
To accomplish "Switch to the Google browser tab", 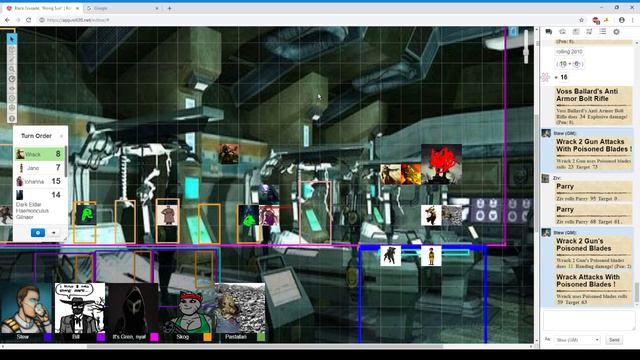I will [123, 8].
